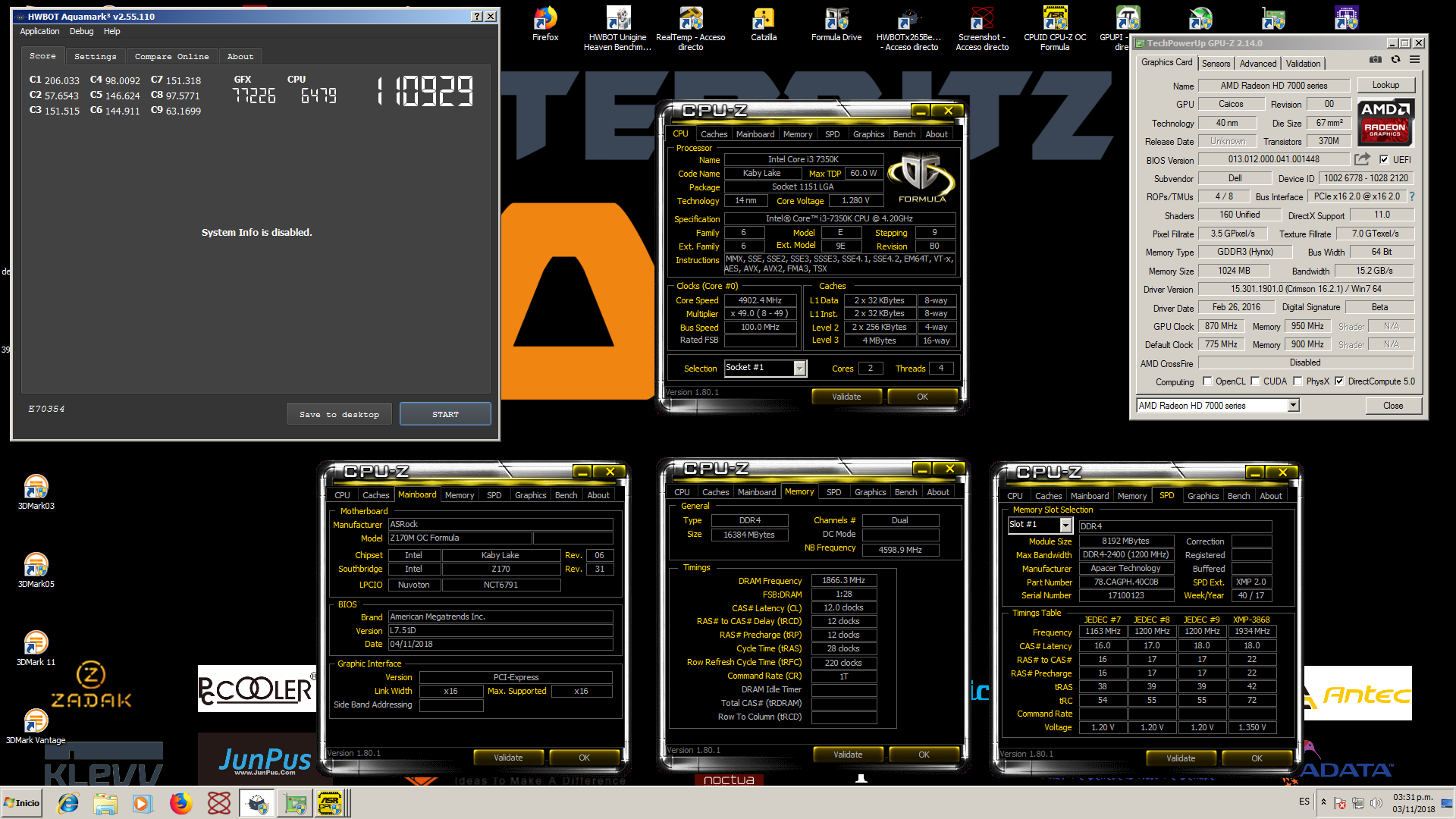This screenshot has height=819, width=1456.
Task: Click the ES language indicator
Action: pos(1304,802)
